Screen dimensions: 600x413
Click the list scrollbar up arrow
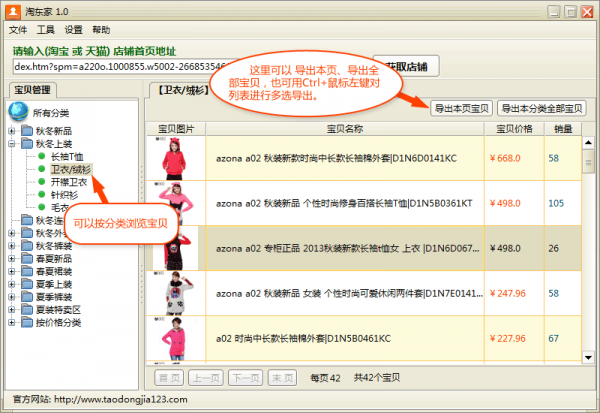click(x=588, y=143)
